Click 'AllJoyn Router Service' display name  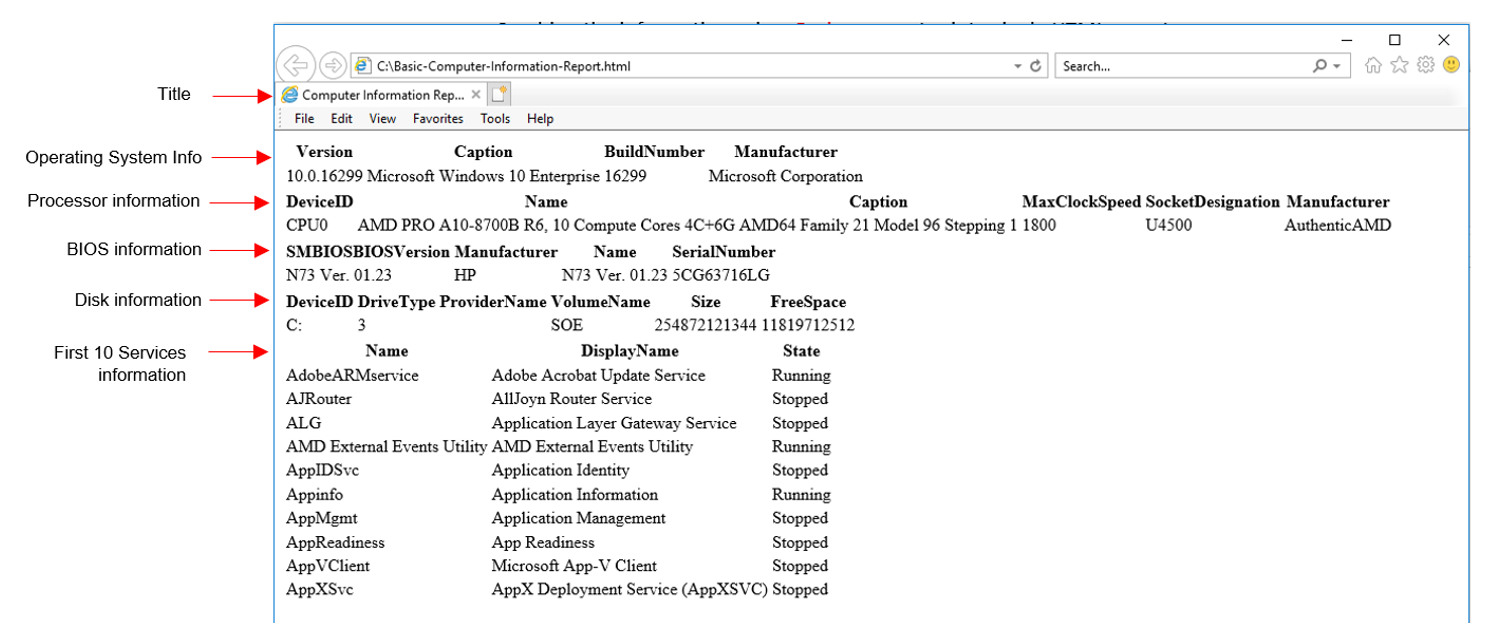pos(572,399)
